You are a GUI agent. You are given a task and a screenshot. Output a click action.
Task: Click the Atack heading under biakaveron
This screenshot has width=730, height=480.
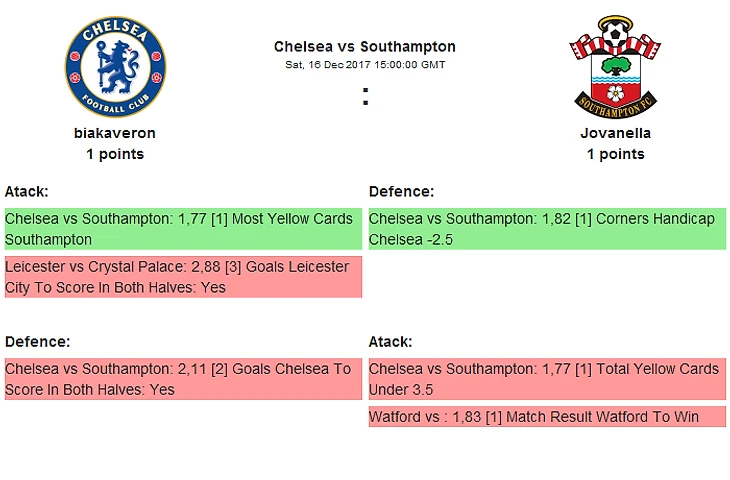[27, 191]
